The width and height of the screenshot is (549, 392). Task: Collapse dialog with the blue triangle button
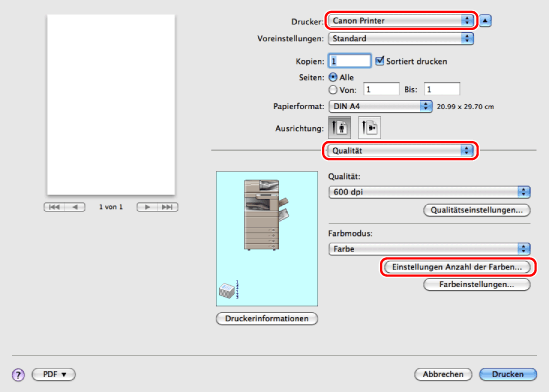pyautogui.click(x=485, y=21)
